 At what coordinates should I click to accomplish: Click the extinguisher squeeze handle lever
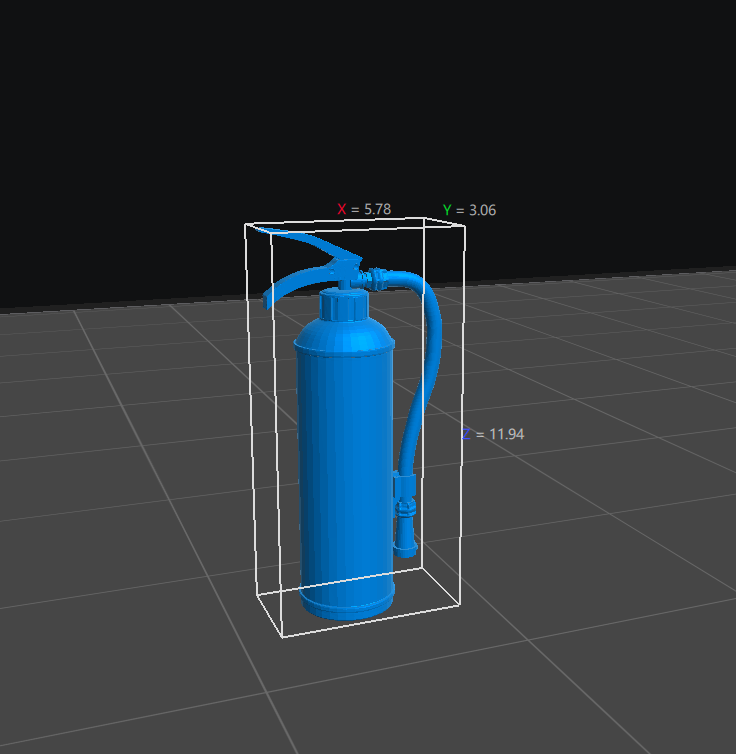tap(308, 243)
